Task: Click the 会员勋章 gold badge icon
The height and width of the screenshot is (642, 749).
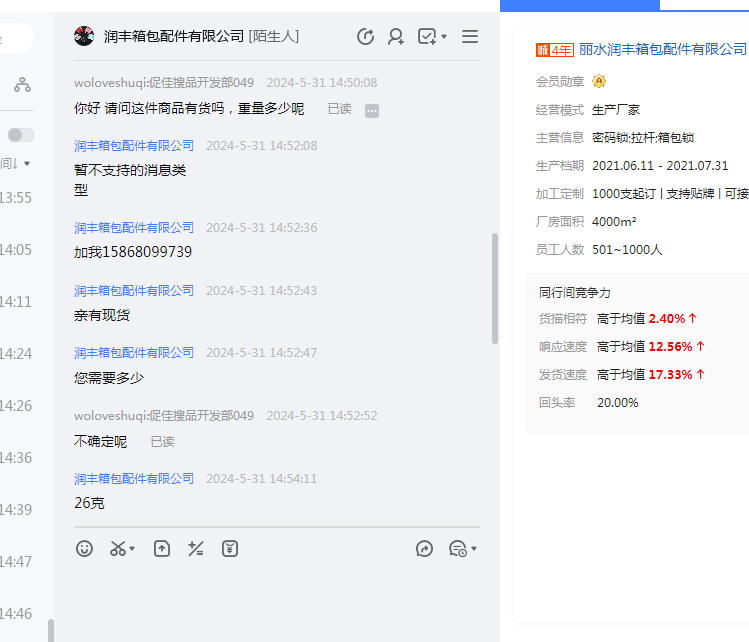Action: (599, 81)
